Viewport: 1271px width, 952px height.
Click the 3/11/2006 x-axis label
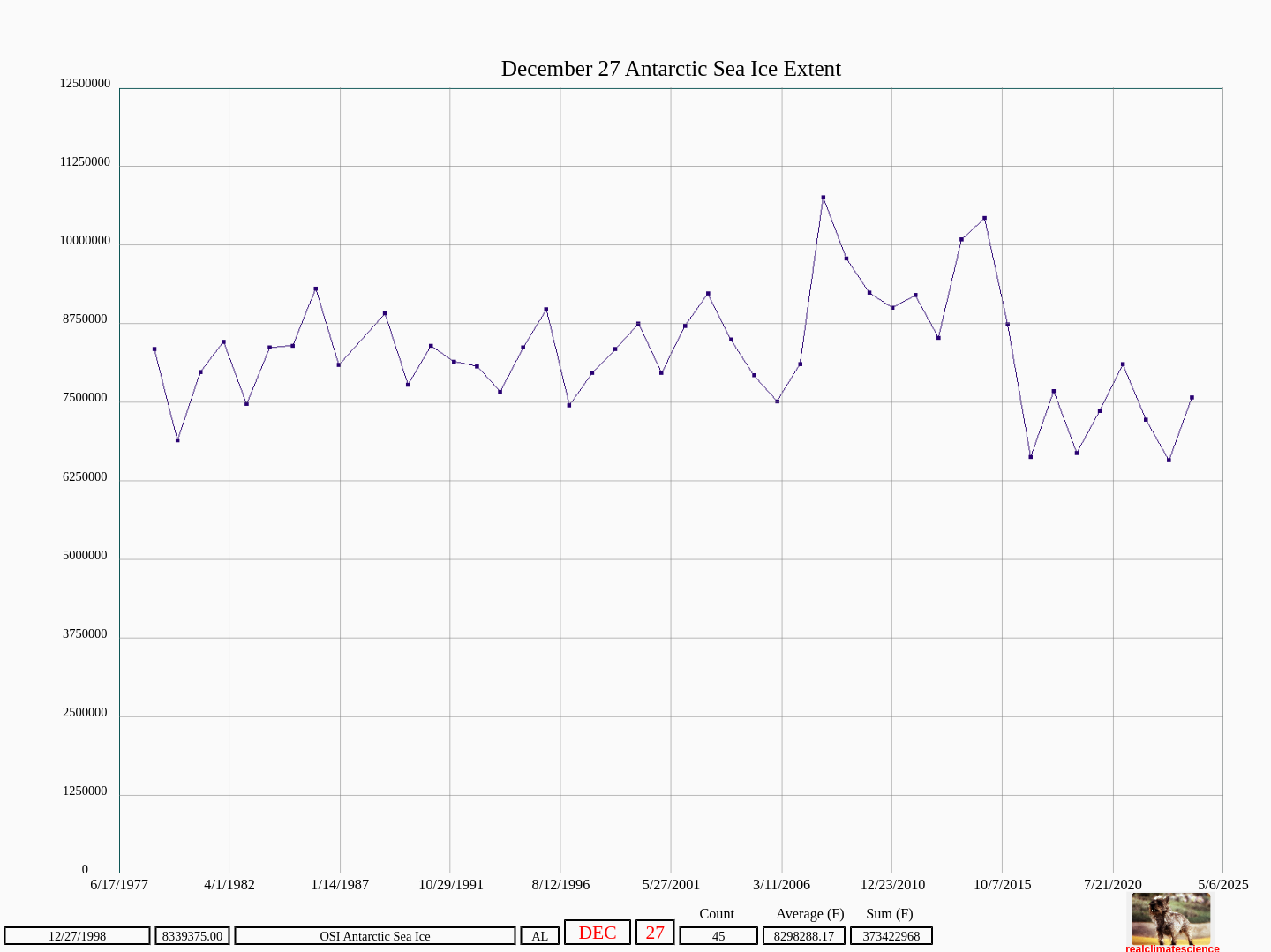[x=781, y=884]
